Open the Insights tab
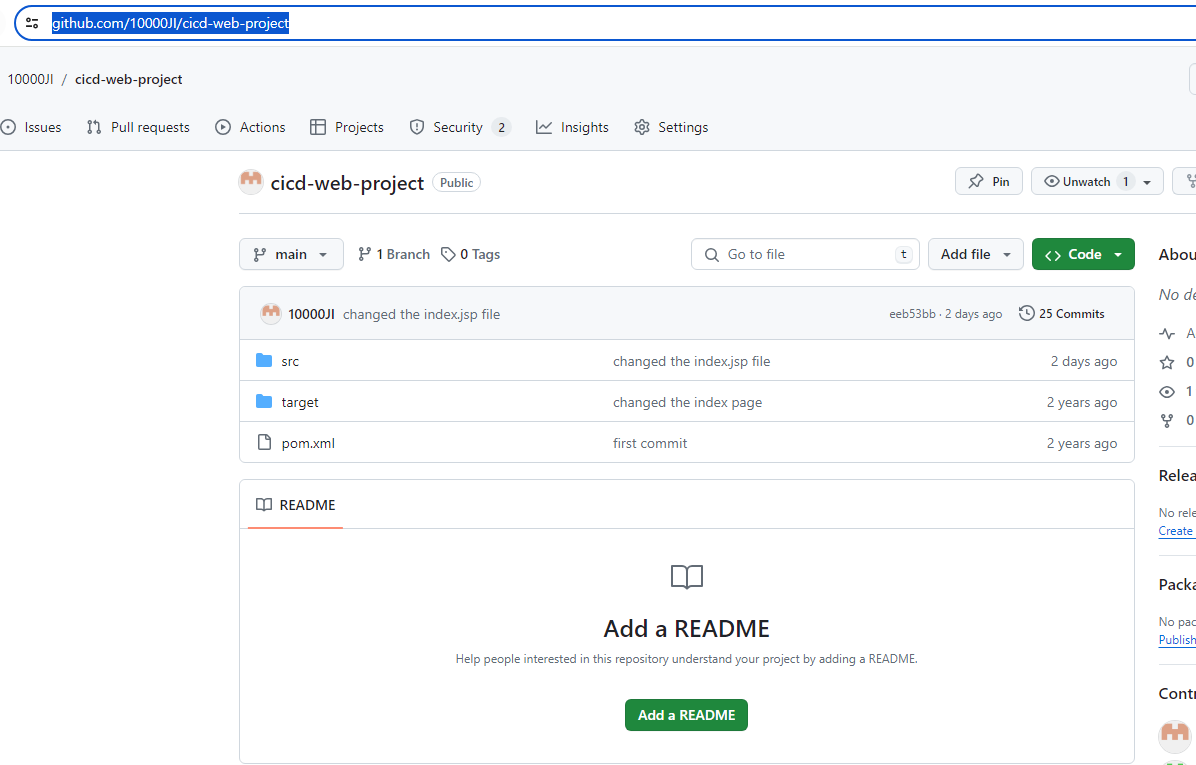Viewport: 1196px width, 765px height. coord(572,127)
